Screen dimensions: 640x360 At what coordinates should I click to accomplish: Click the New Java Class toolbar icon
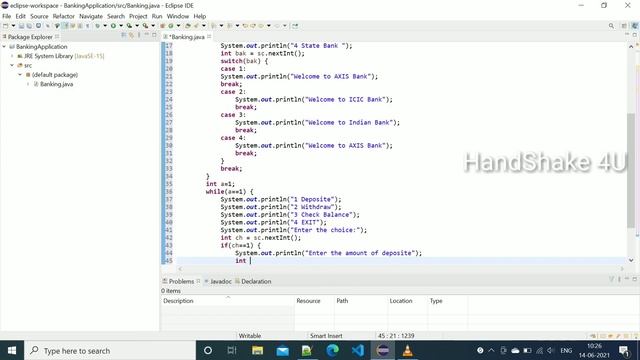[x=171, y=26]
